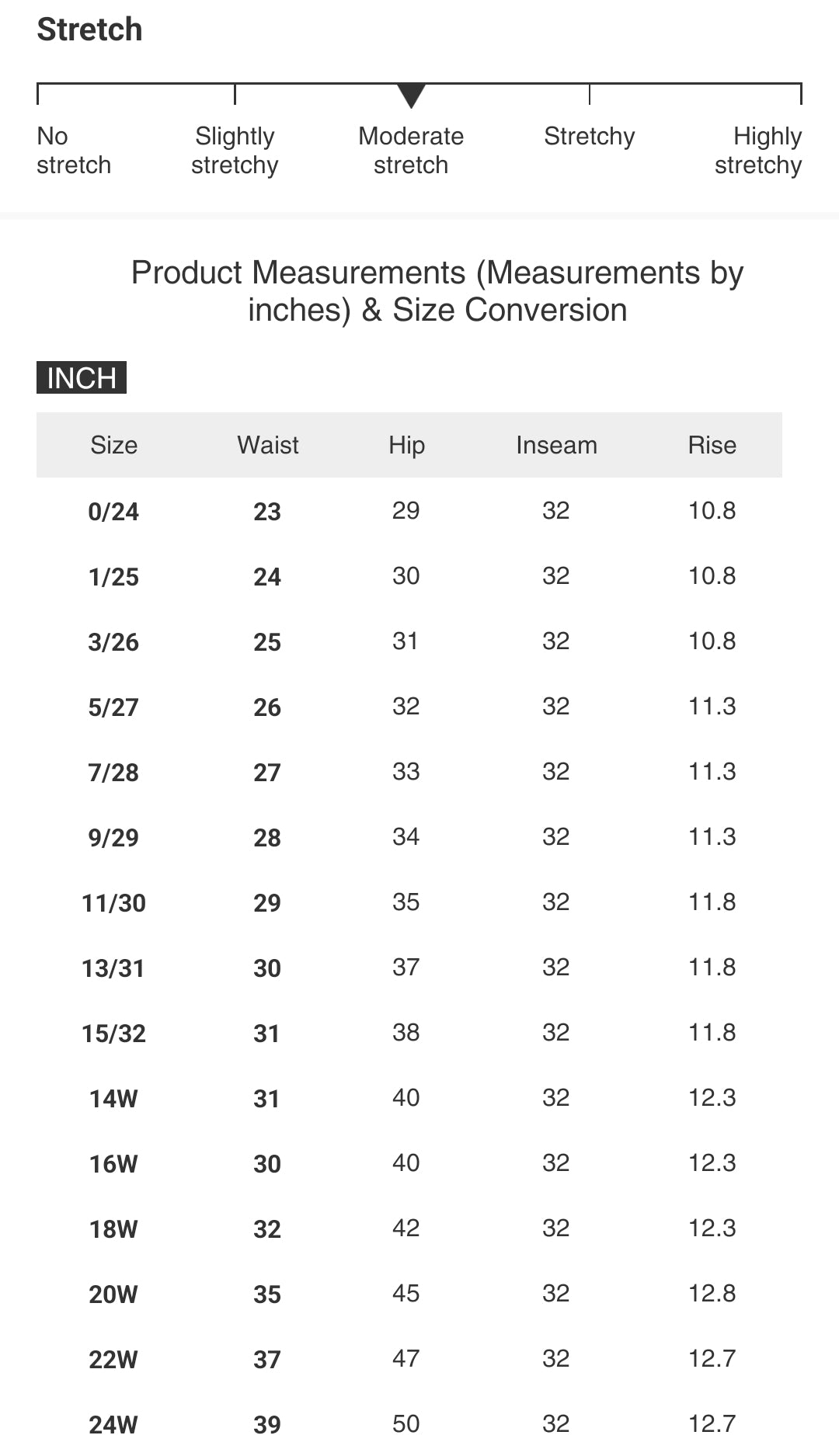839x1456 pixels.
Task: Select the INCH unit tab
Action: tap(82, 378)
